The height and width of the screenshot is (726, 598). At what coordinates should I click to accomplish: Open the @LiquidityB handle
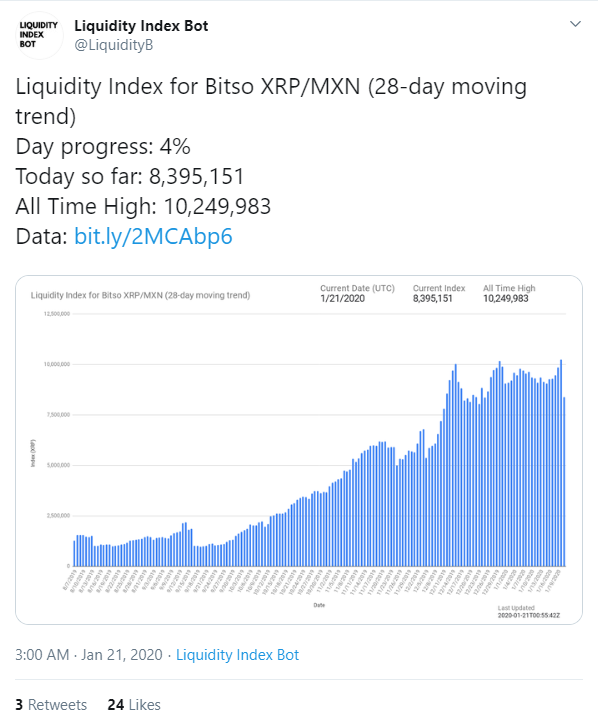(113, 45)
